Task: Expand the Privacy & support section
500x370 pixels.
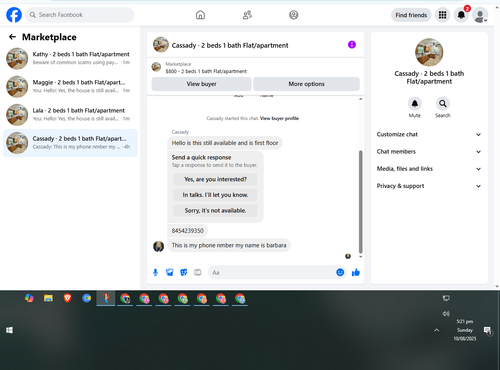Action: click(x=429, y=186)
